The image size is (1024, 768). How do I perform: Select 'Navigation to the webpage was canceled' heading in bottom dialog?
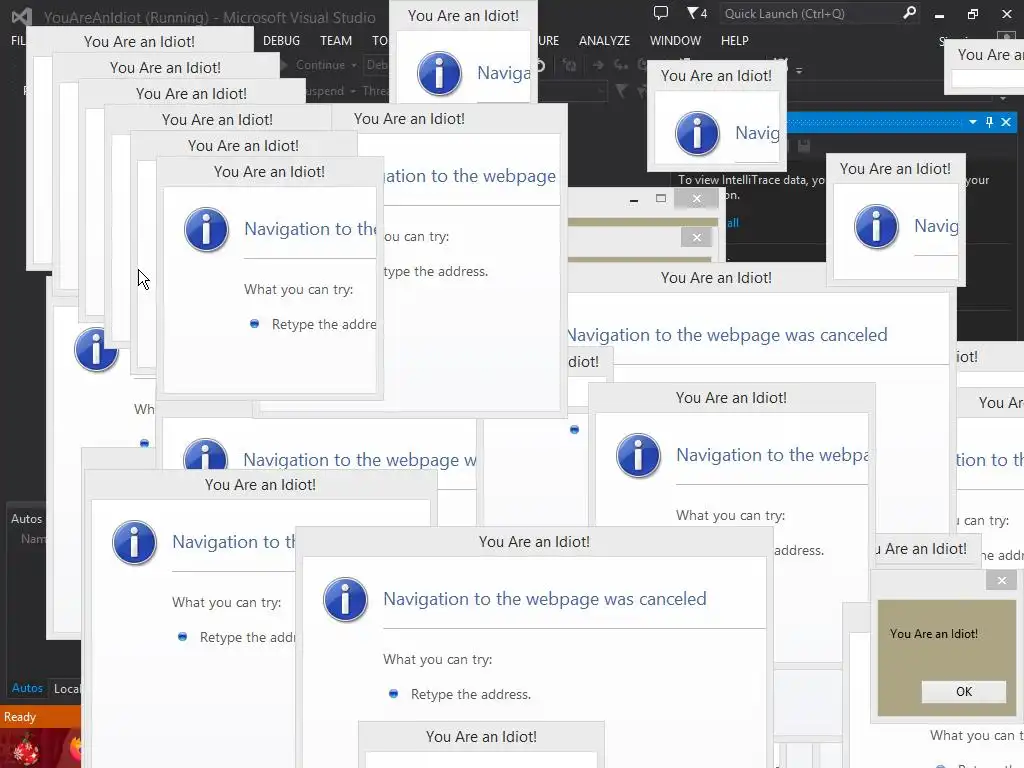545,599
